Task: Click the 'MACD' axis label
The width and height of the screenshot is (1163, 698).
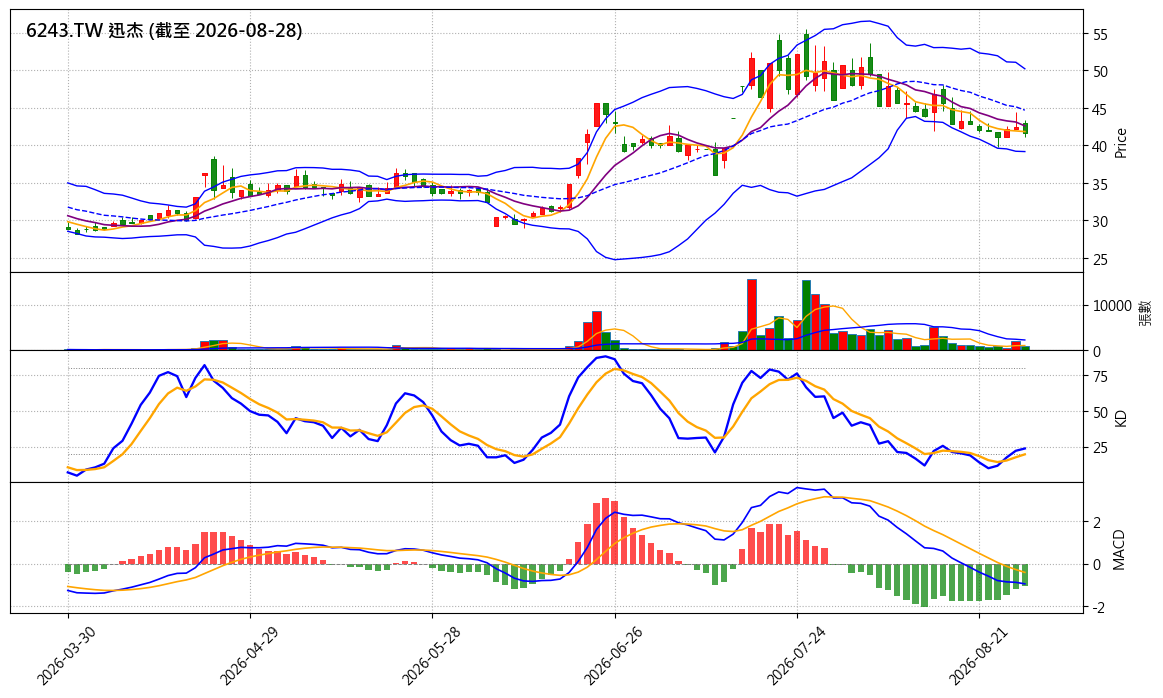Action: tap(1119, 550)
